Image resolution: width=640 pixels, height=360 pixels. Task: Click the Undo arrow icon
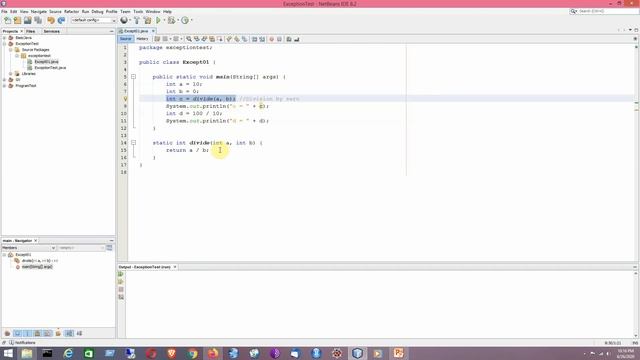coord(51,20)
